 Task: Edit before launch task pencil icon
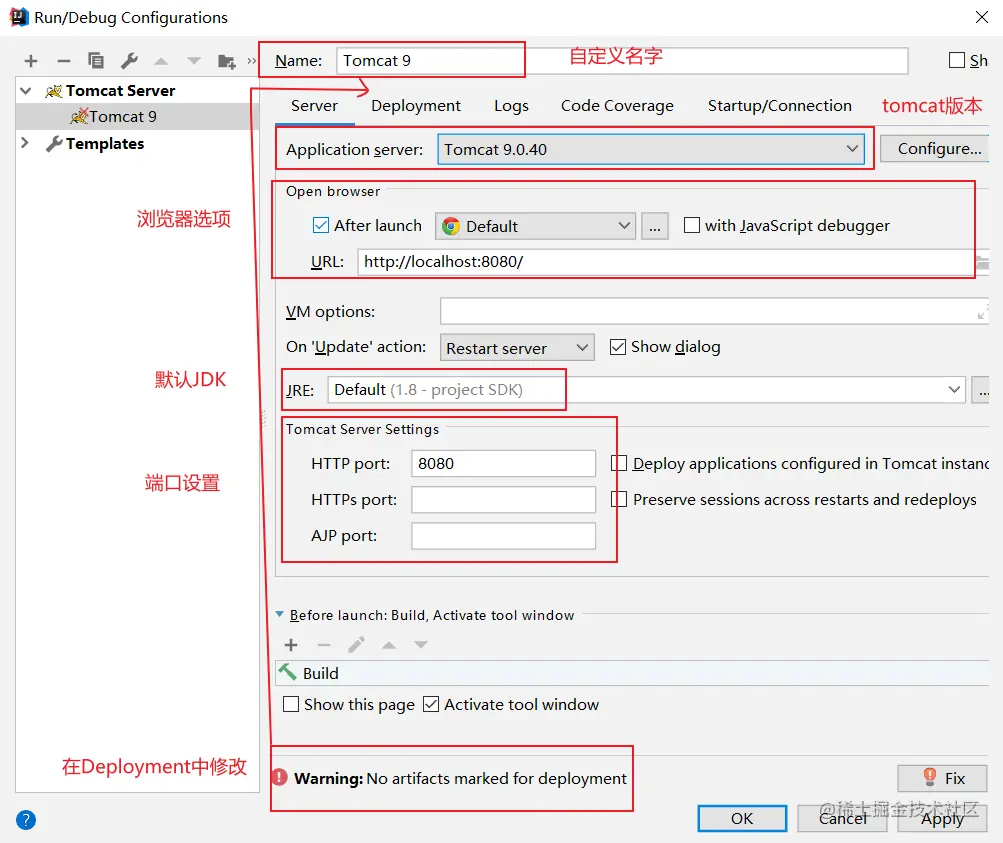click(x=356, y=644)
